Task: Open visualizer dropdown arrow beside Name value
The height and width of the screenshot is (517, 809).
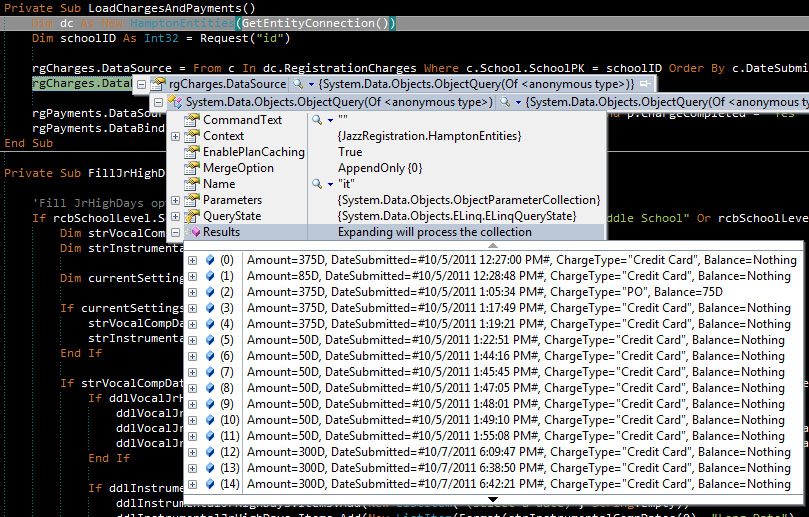Action: point(330,184)
